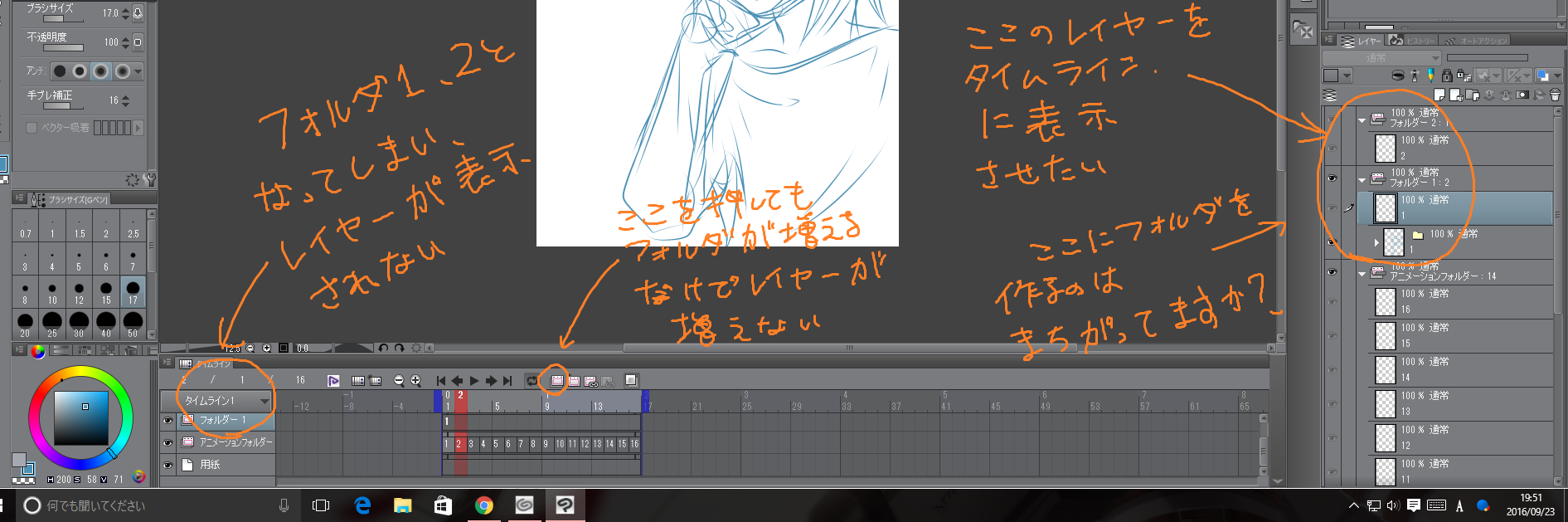
Task: Open File Explorer from the taskbar
Action: tap(403, 505)
